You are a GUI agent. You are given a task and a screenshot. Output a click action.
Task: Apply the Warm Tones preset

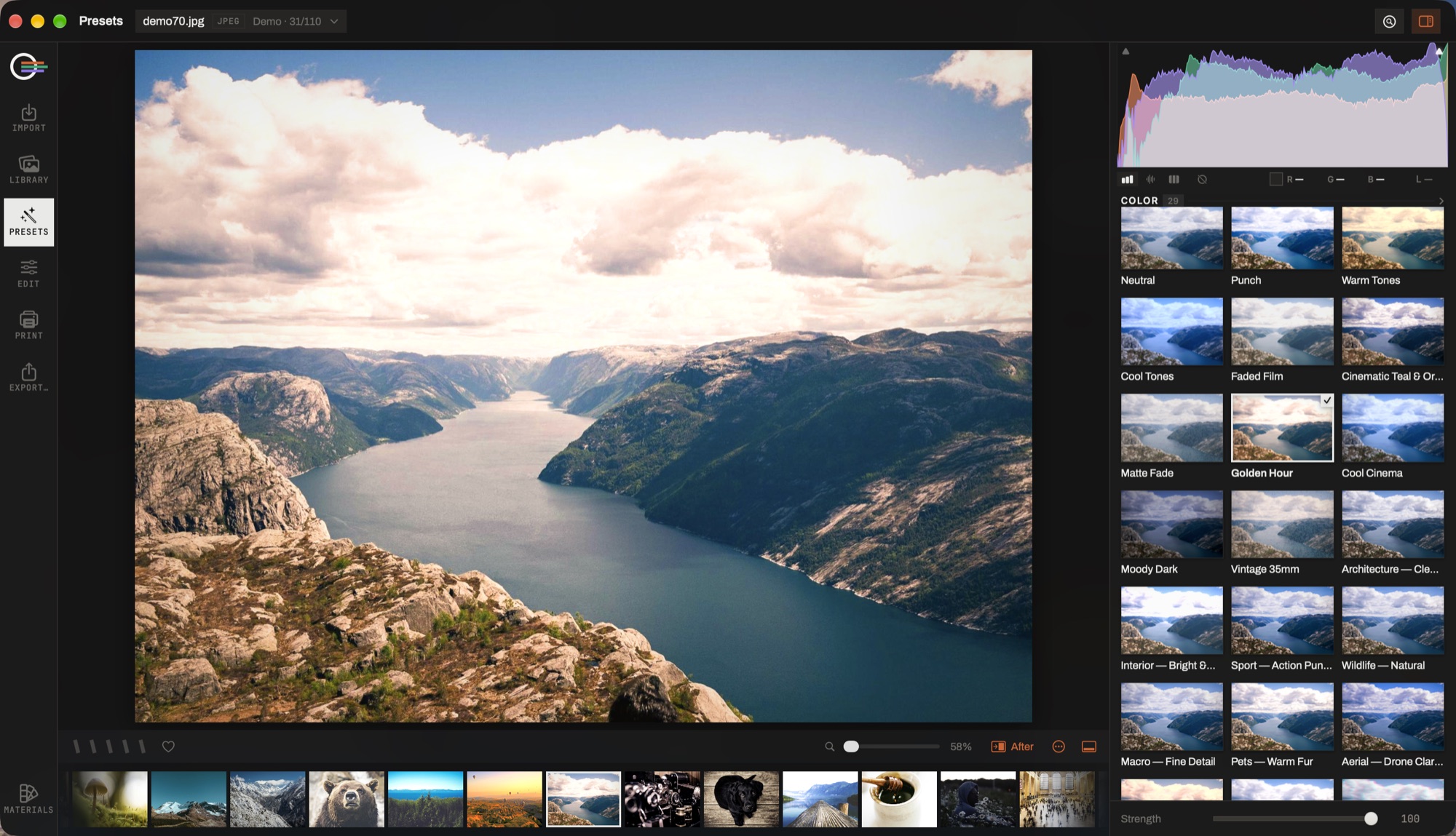(1392, 238)
